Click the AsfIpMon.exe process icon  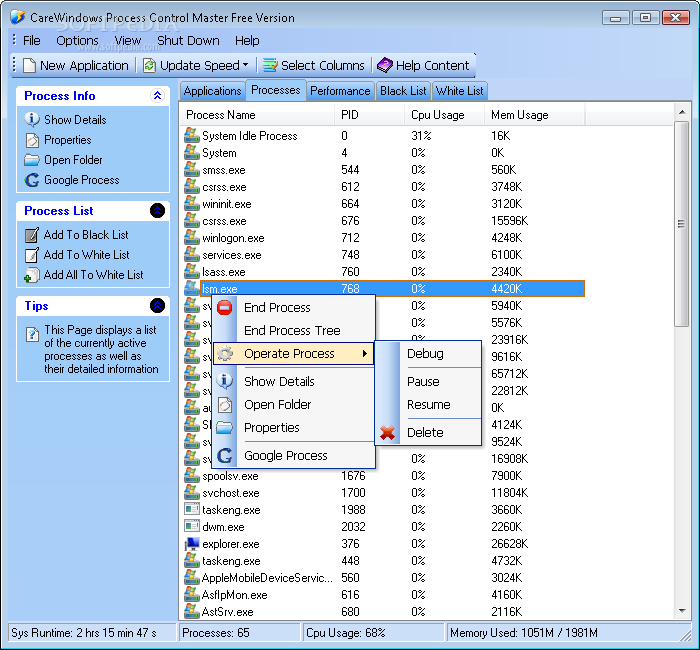pyautogui.click(x=192, y=594)
